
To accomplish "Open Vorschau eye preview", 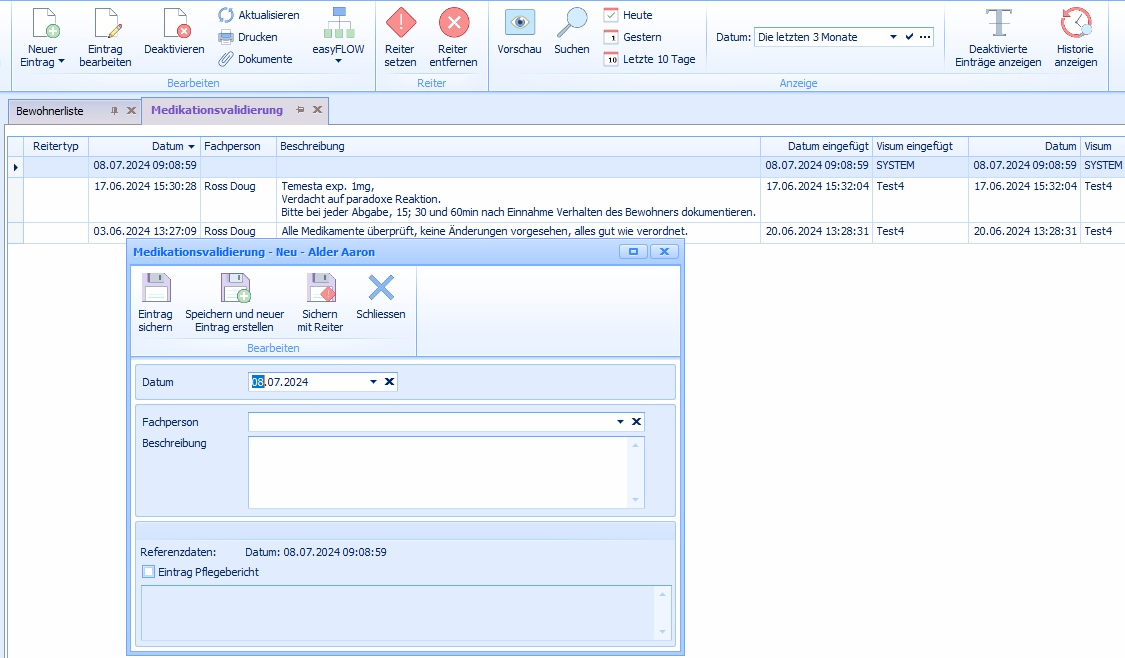I will pyautogui.click(x=519, y=32).
